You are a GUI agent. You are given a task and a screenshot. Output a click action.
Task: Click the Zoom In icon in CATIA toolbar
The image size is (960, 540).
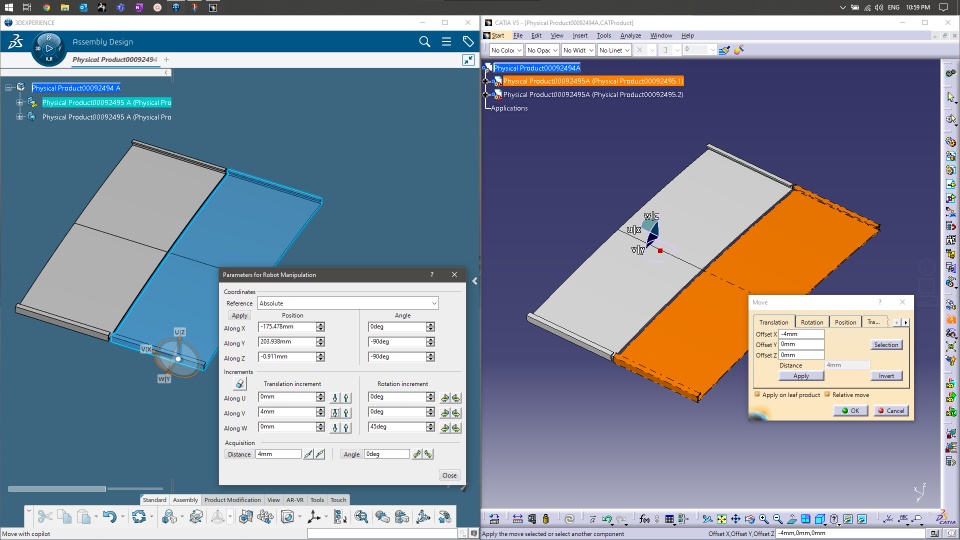click(764, 519)
